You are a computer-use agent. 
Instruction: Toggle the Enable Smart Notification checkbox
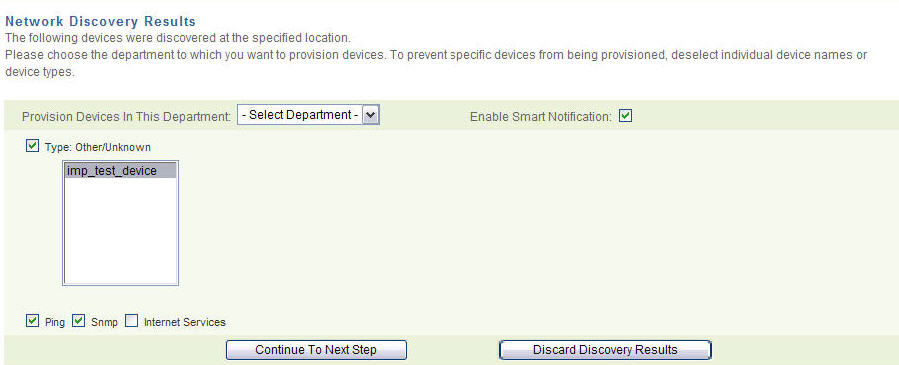(626, 116)
